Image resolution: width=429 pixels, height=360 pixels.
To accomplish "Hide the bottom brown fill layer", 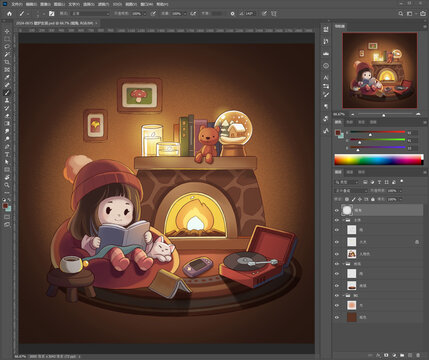I will pos(337,317).
